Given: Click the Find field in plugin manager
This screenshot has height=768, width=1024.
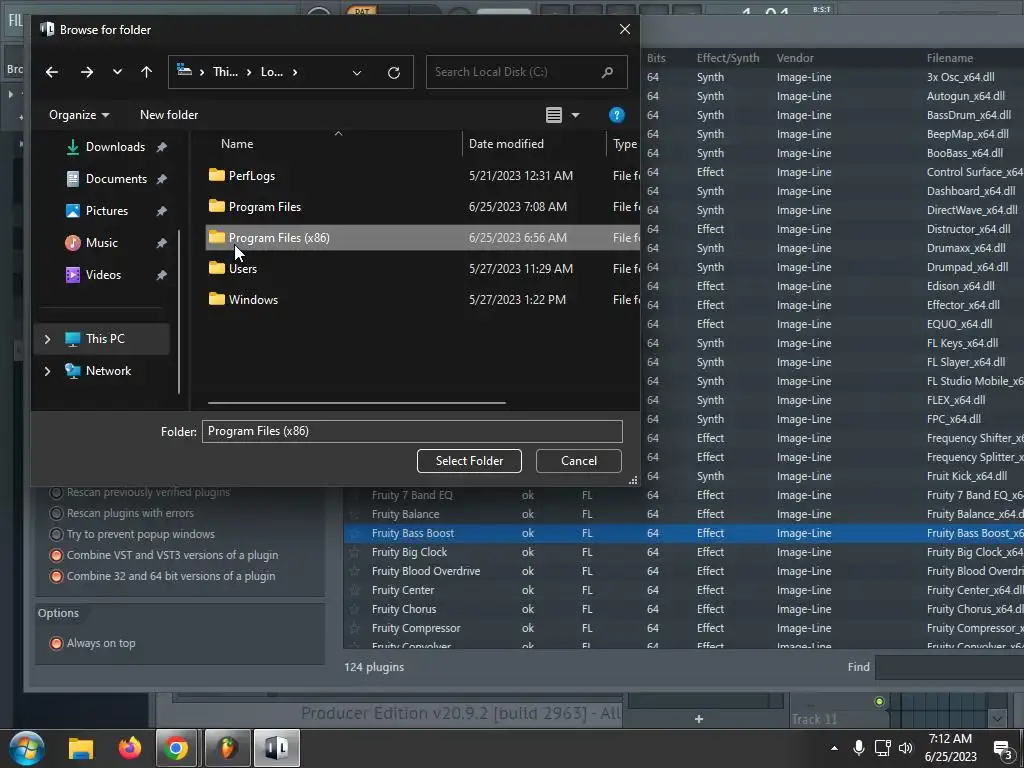Looking at the screenshot, I should point(950,667).
